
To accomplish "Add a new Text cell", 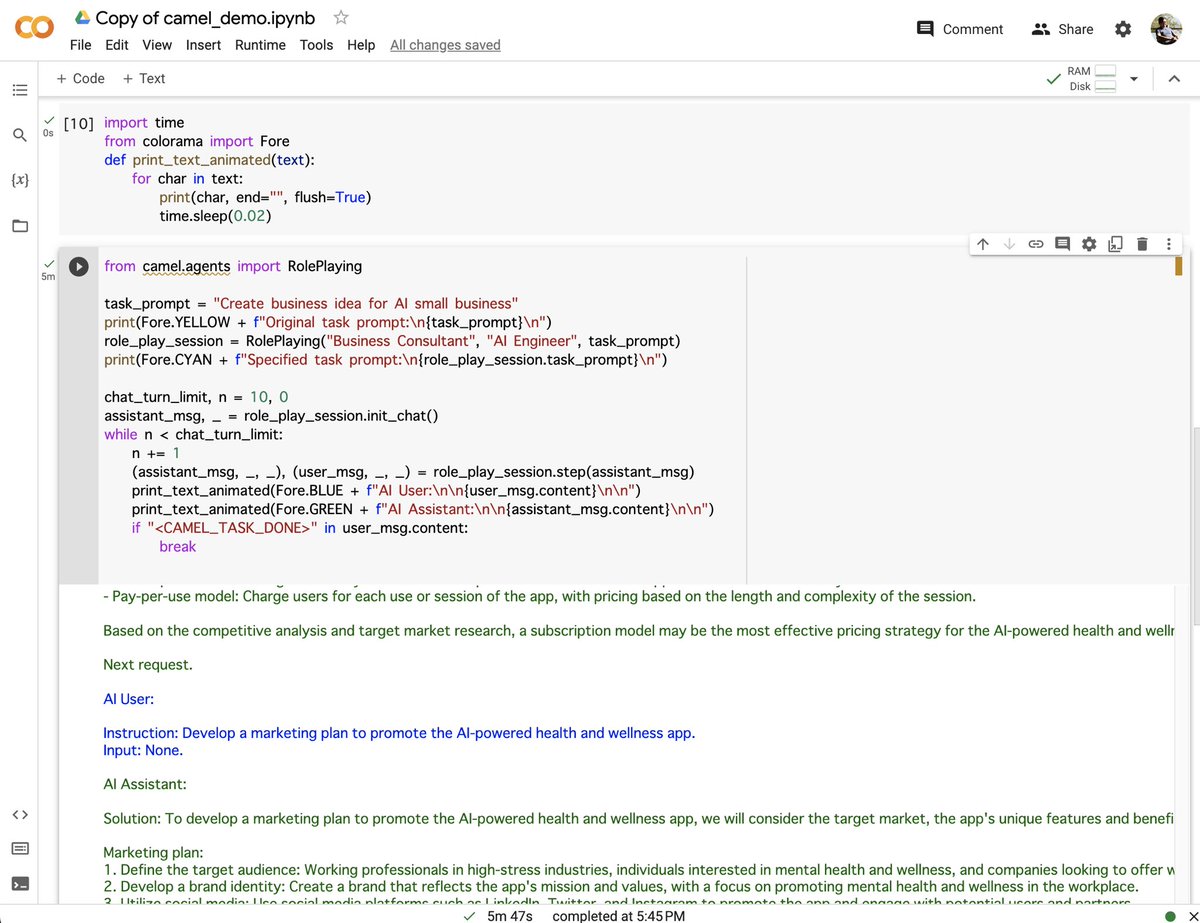I will coord(143,78).
